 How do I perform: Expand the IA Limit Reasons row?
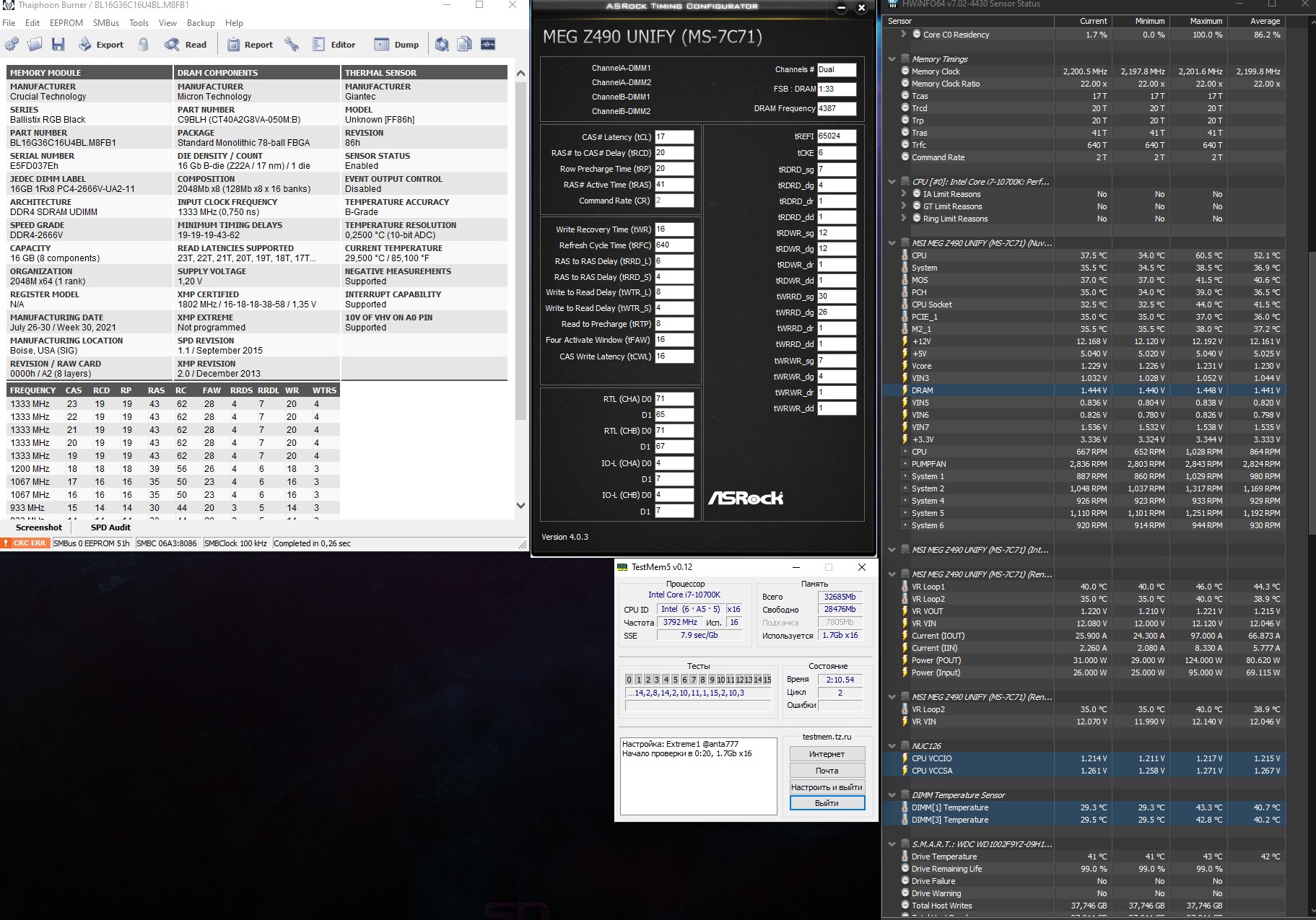pos(904,194)
